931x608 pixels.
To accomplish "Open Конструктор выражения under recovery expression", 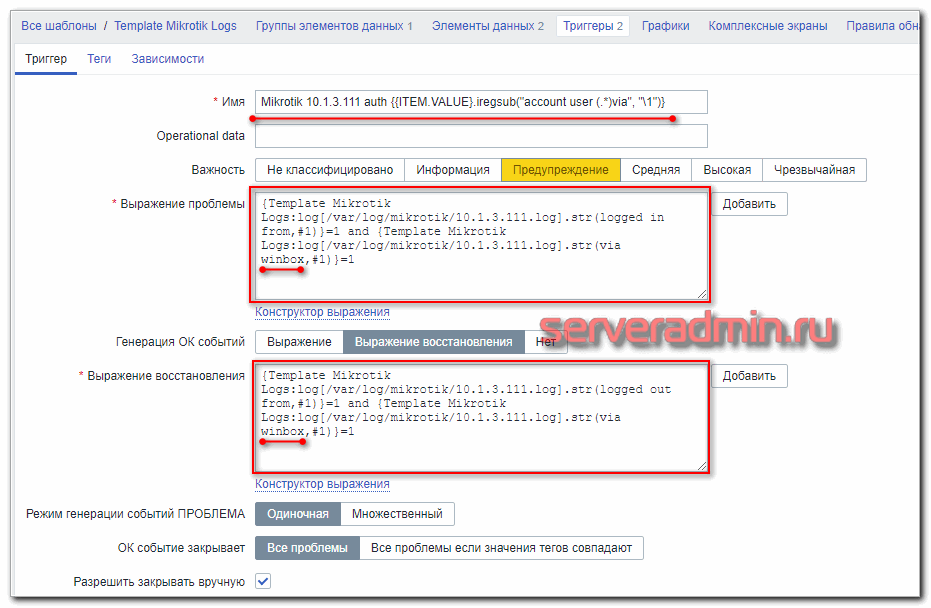I will pos(322,484).
